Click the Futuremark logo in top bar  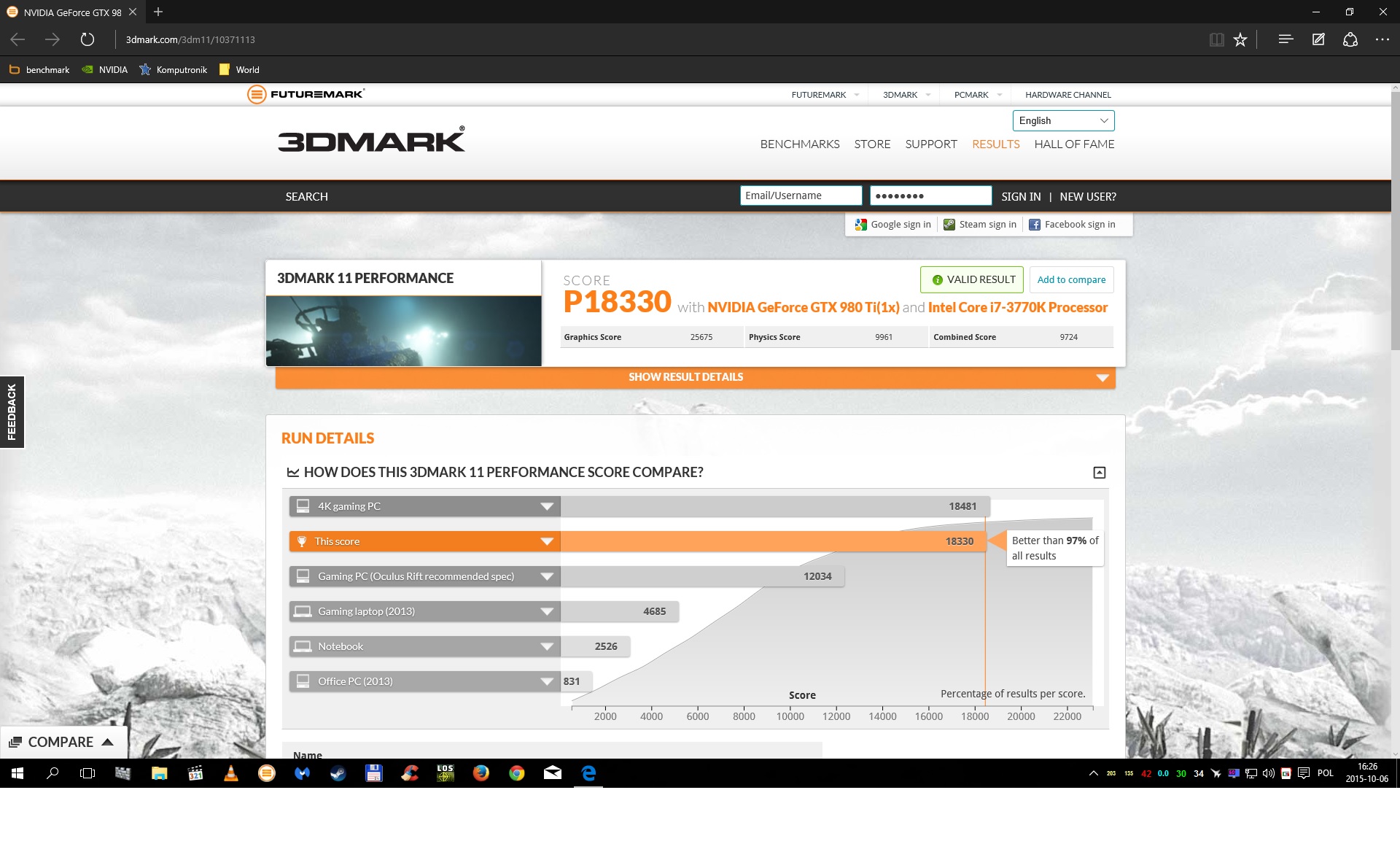pyautogui.click(x=306, y=94)
